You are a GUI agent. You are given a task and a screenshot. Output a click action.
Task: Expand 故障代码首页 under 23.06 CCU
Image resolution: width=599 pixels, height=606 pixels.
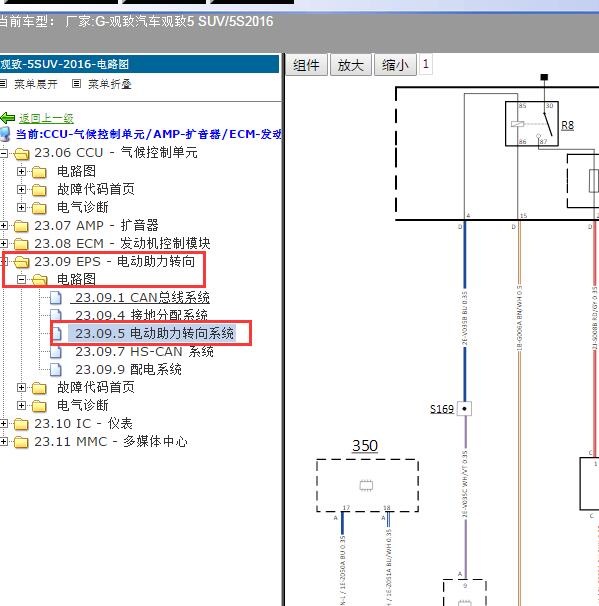coord(22,189)
